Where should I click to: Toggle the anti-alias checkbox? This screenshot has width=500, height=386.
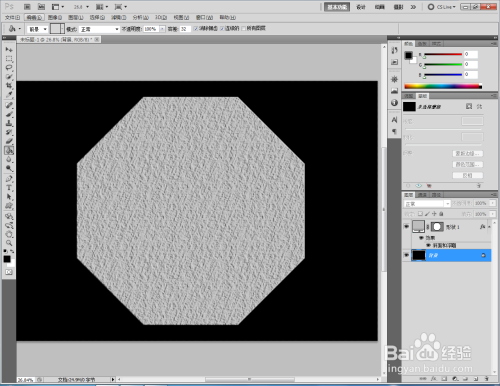196,29
